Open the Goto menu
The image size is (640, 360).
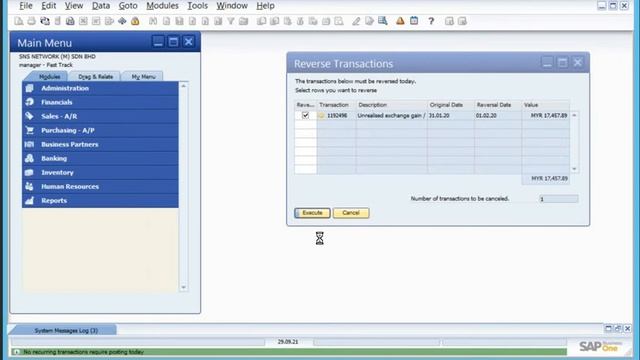coord(128,6)
